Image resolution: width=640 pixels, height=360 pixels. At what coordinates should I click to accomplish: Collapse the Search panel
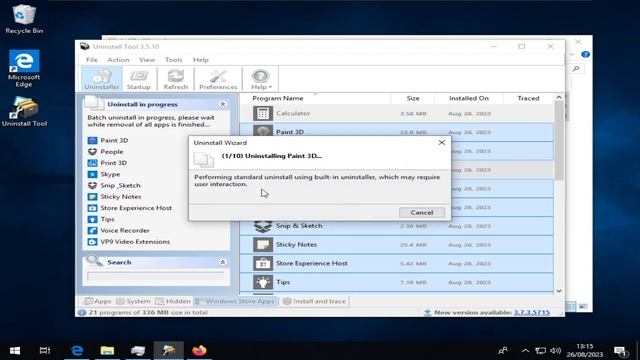tap(223, 262)
